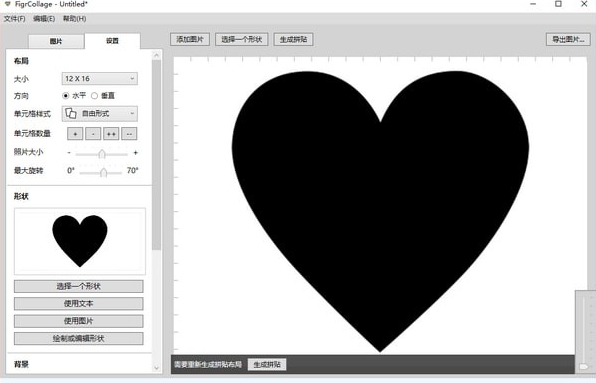Screen dimensions: 596x383
Task: Click the top 选择一个形状 toolbar button
Action: (242, 39)
